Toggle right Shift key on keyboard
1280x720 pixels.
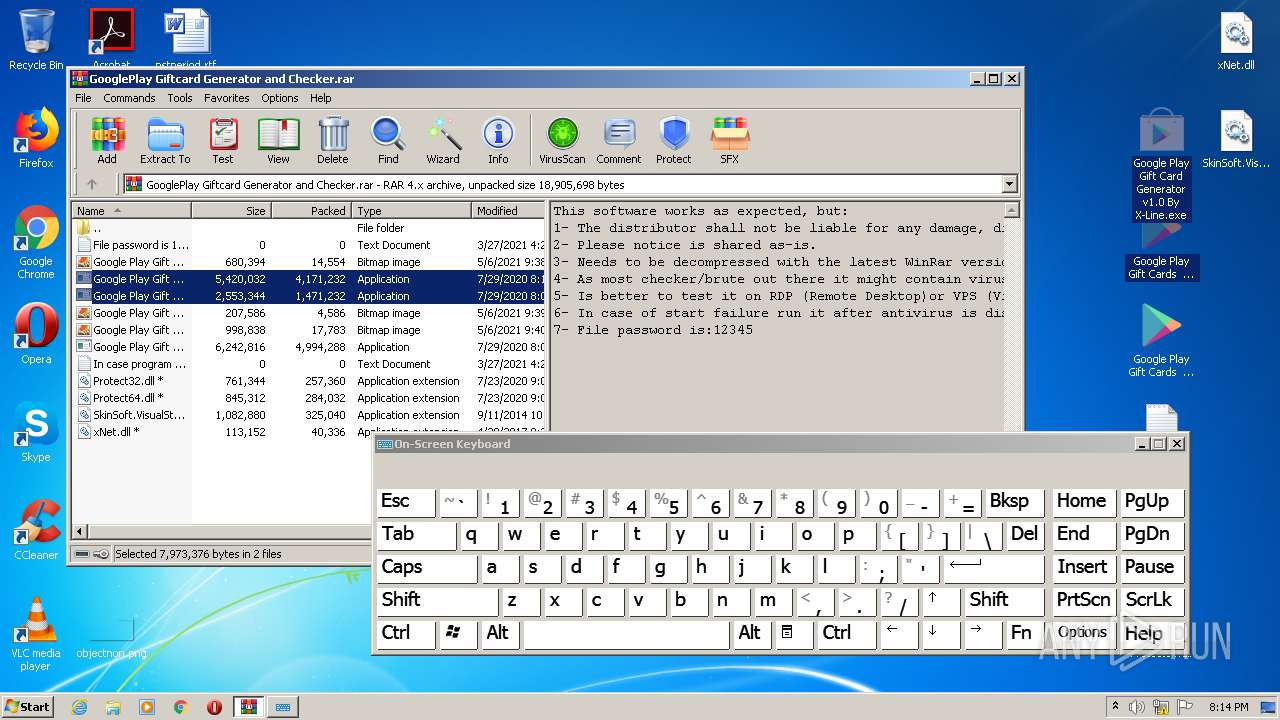coord(1005,601)
